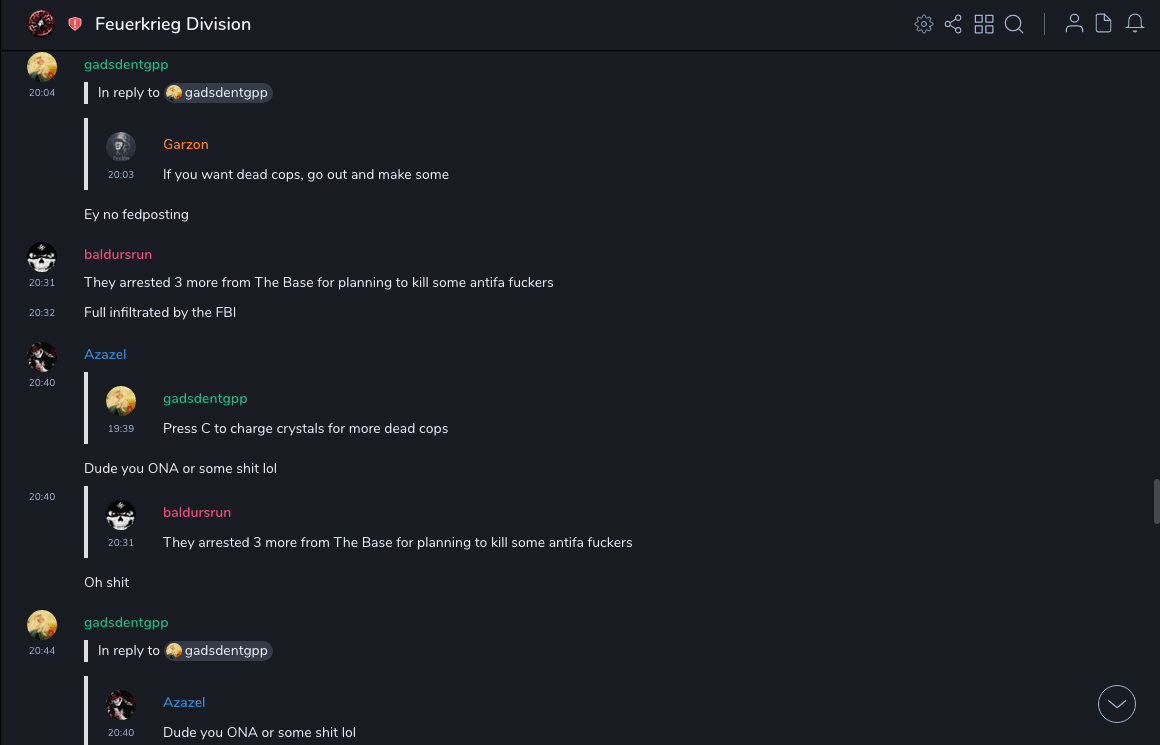Click the orange "Garzon" username
Image resolution: width=1160 pixels, height=745 pixels.
coord(186,145)
